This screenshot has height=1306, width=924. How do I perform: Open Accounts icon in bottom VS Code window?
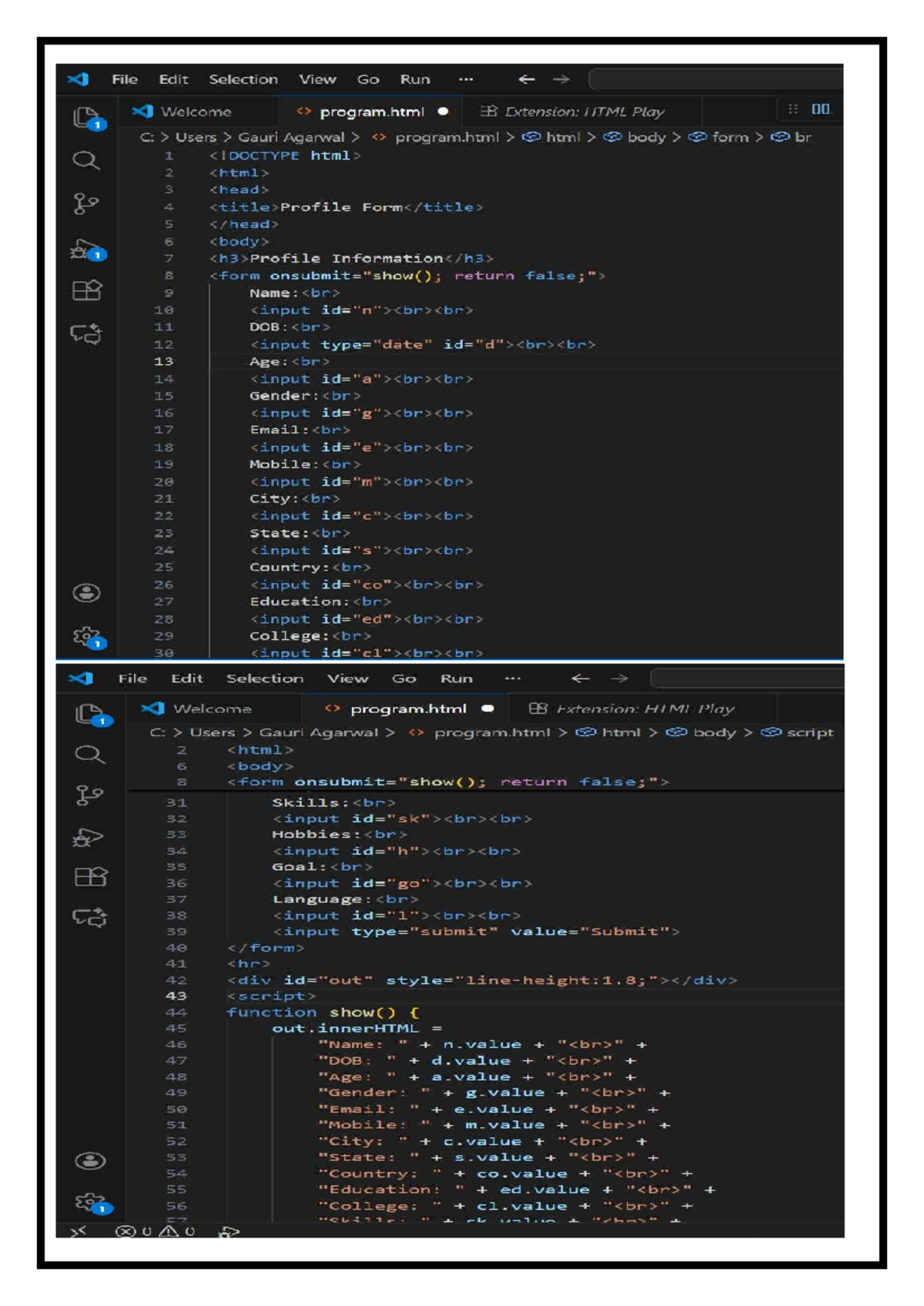click(90, 1161)
